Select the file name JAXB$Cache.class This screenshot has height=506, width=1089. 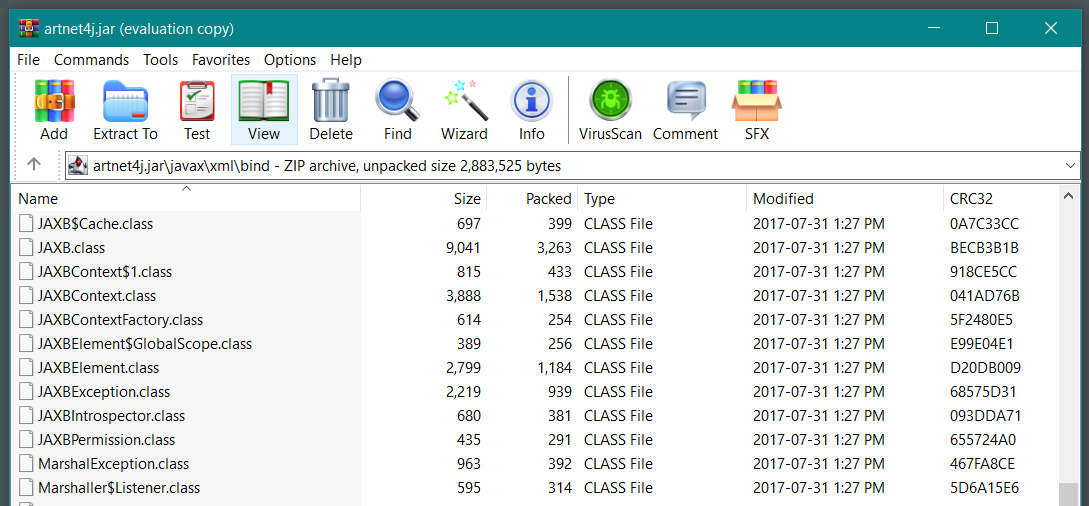(x=96, y=224)
